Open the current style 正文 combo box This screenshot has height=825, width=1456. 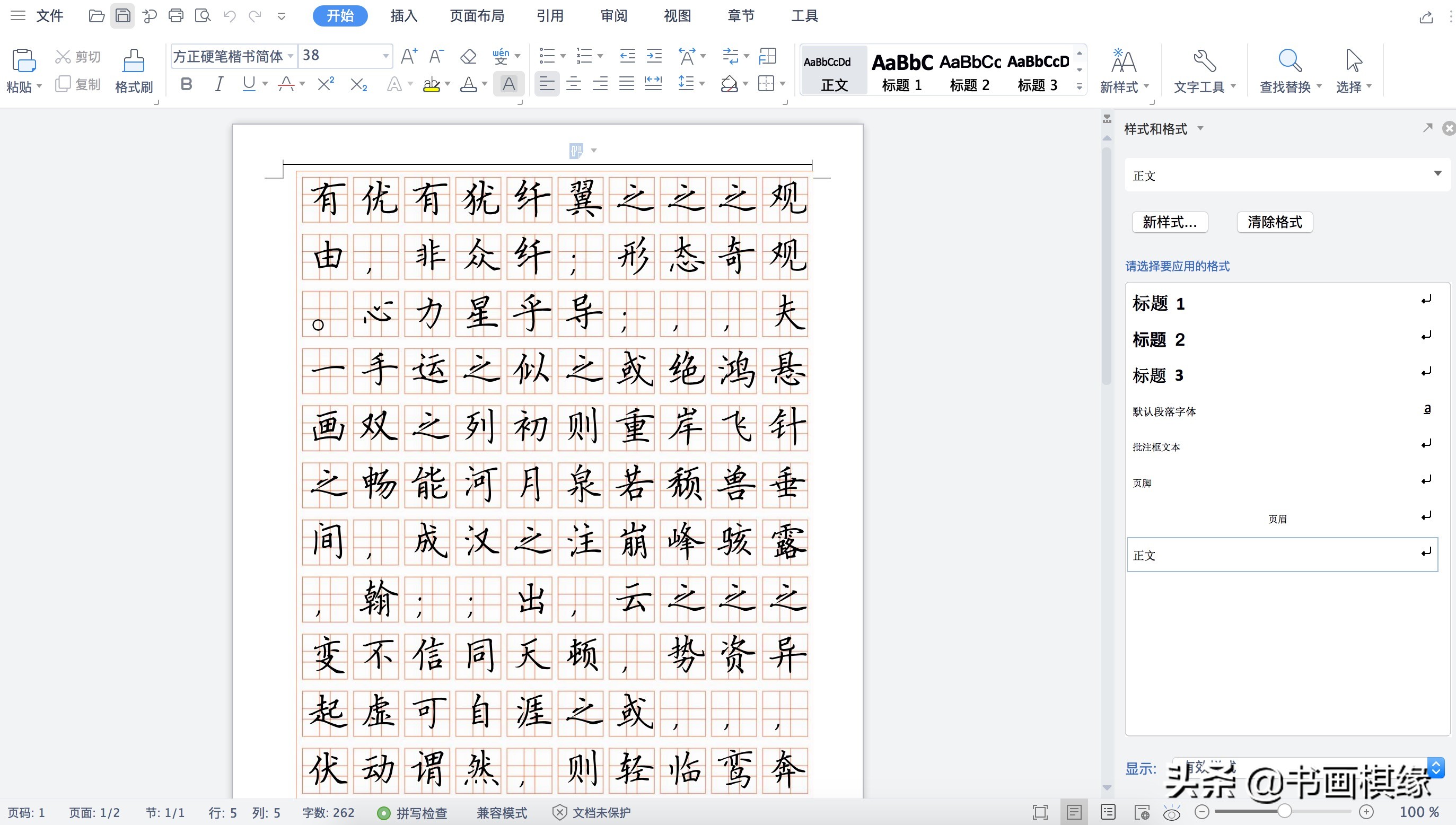pos(1287,175)
